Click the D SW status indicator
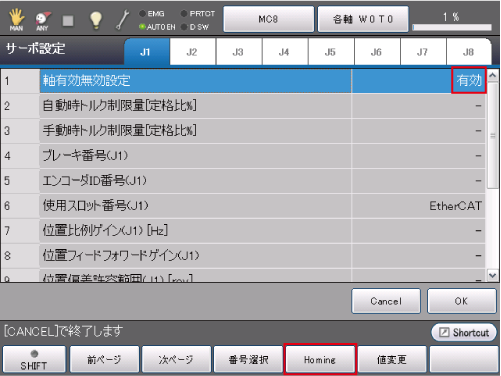This screenshot has height=376, width=501. coord(195,27)
